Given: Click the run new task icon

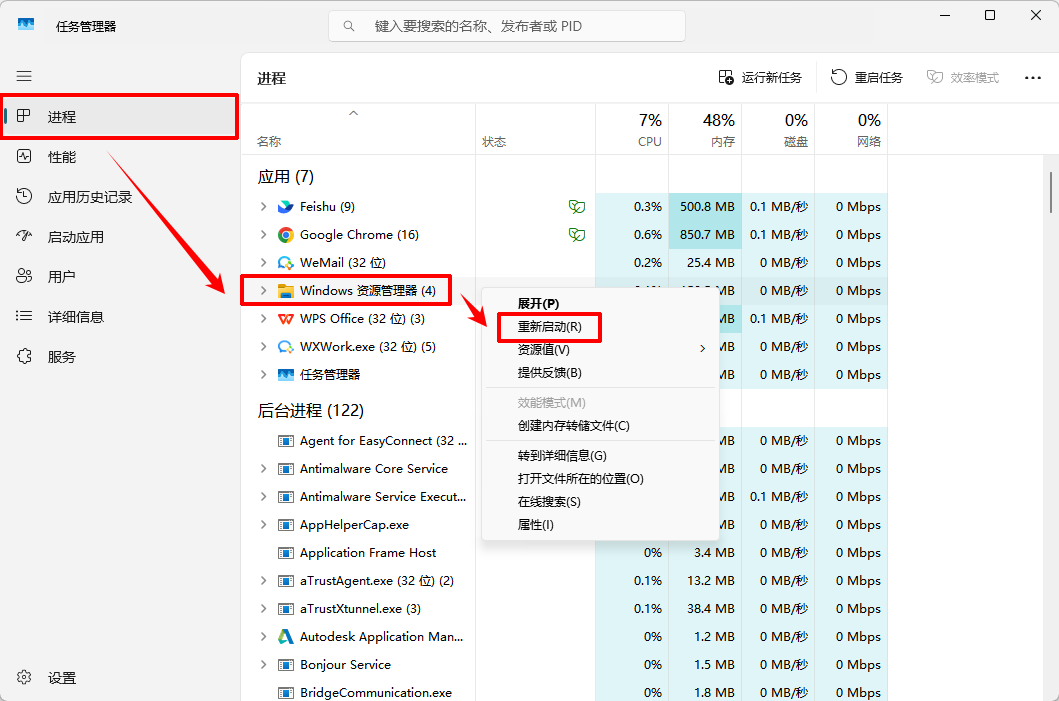Looking at the screenshot, I should click(726, 78).
